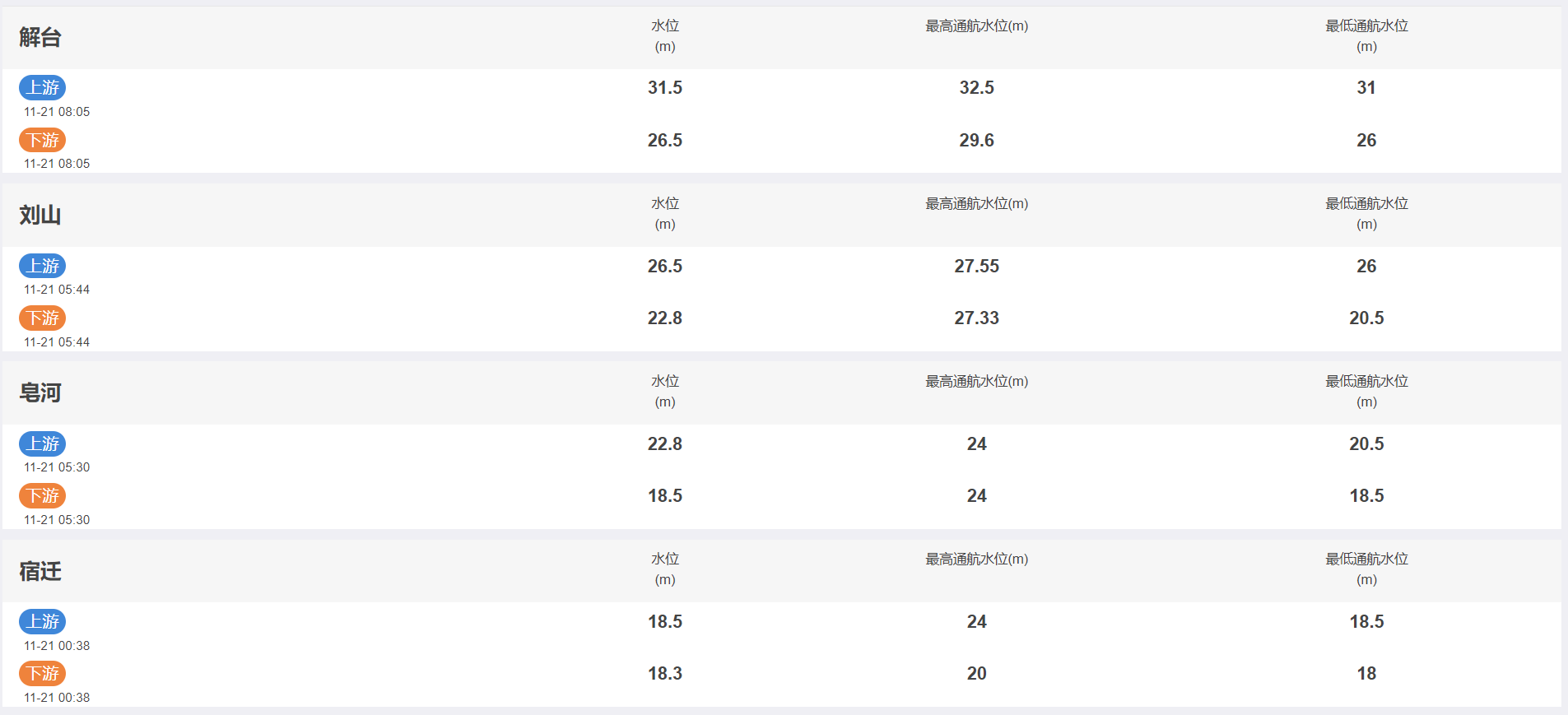
Task: Click the 皂河 upstream timestamp 11-21 05:30
Action: coord(57,467)
